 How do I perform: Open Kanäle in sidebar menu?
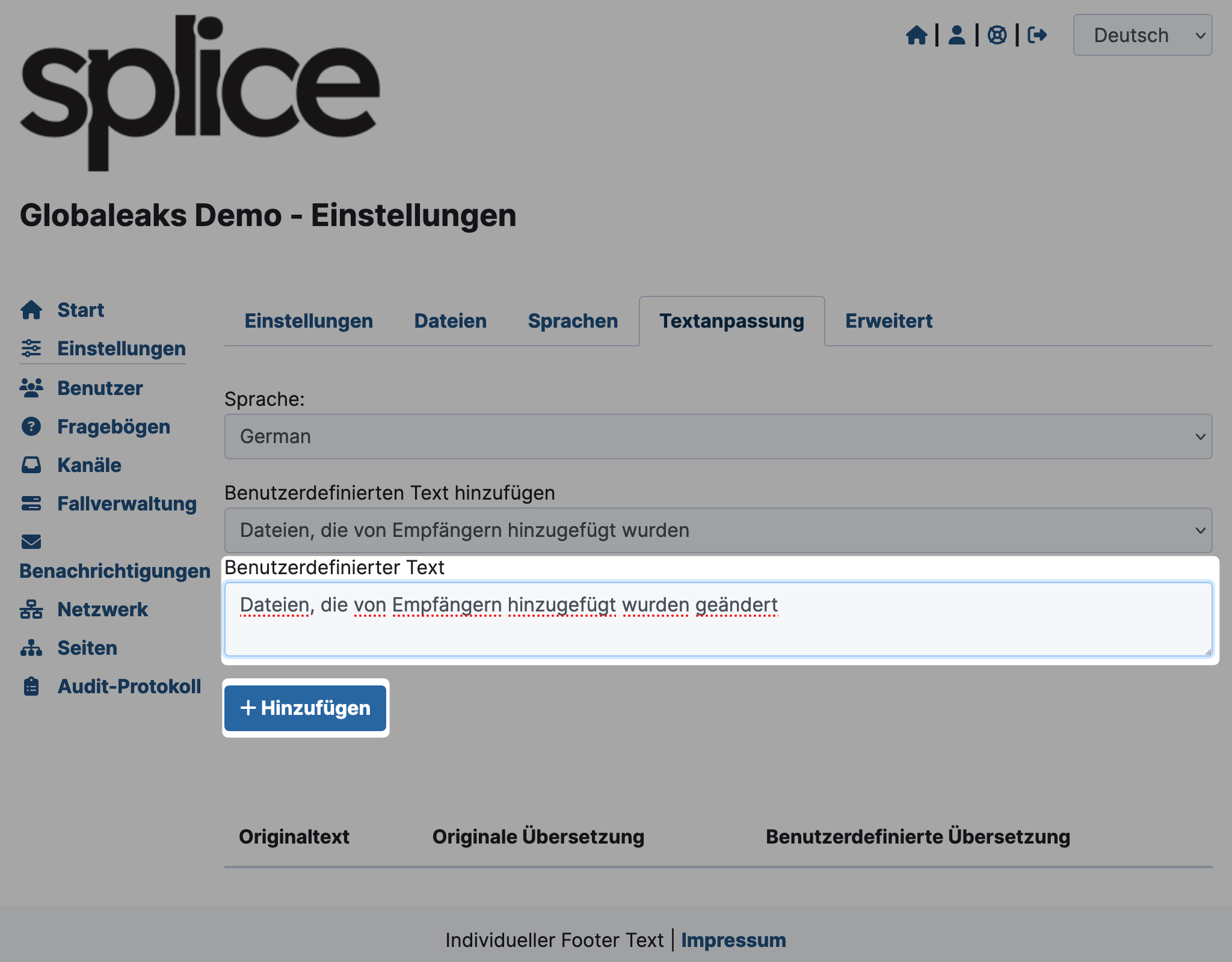click(89, 465)
